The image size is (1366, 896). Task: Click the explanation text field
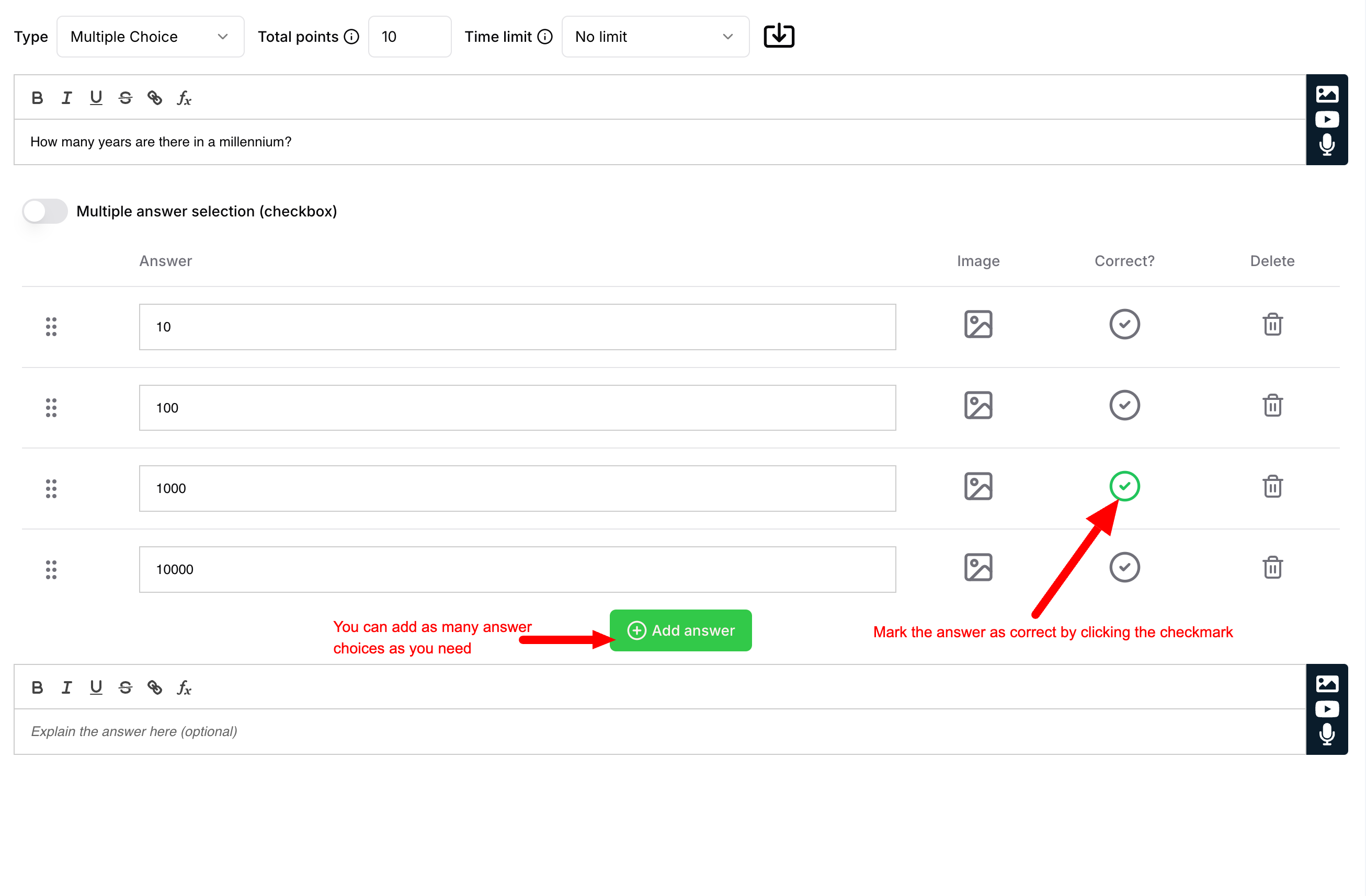pos(659,731)
